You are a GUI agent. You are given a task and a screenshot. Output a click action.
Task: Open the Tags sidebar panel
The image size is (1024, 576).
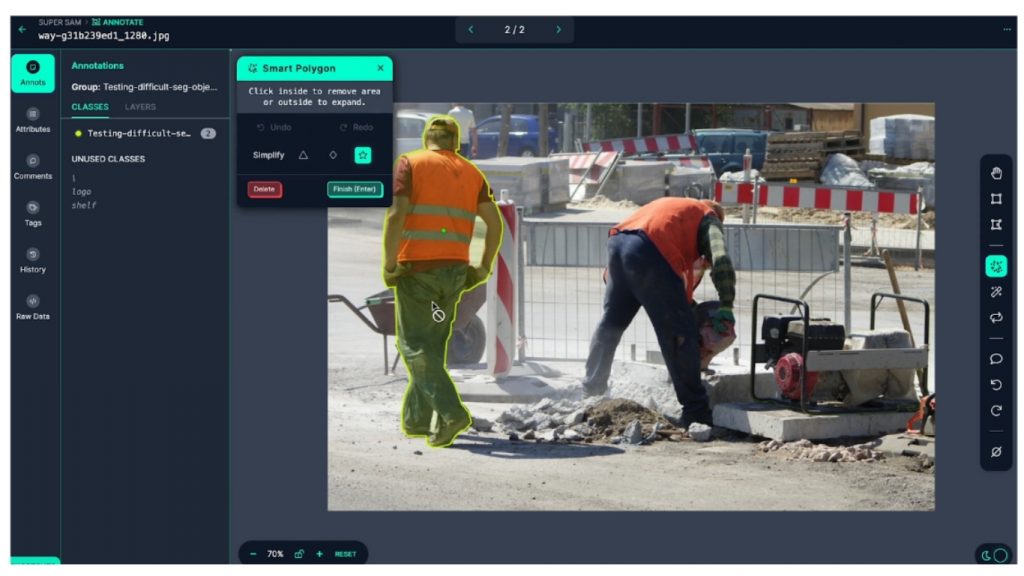point(33,212)
